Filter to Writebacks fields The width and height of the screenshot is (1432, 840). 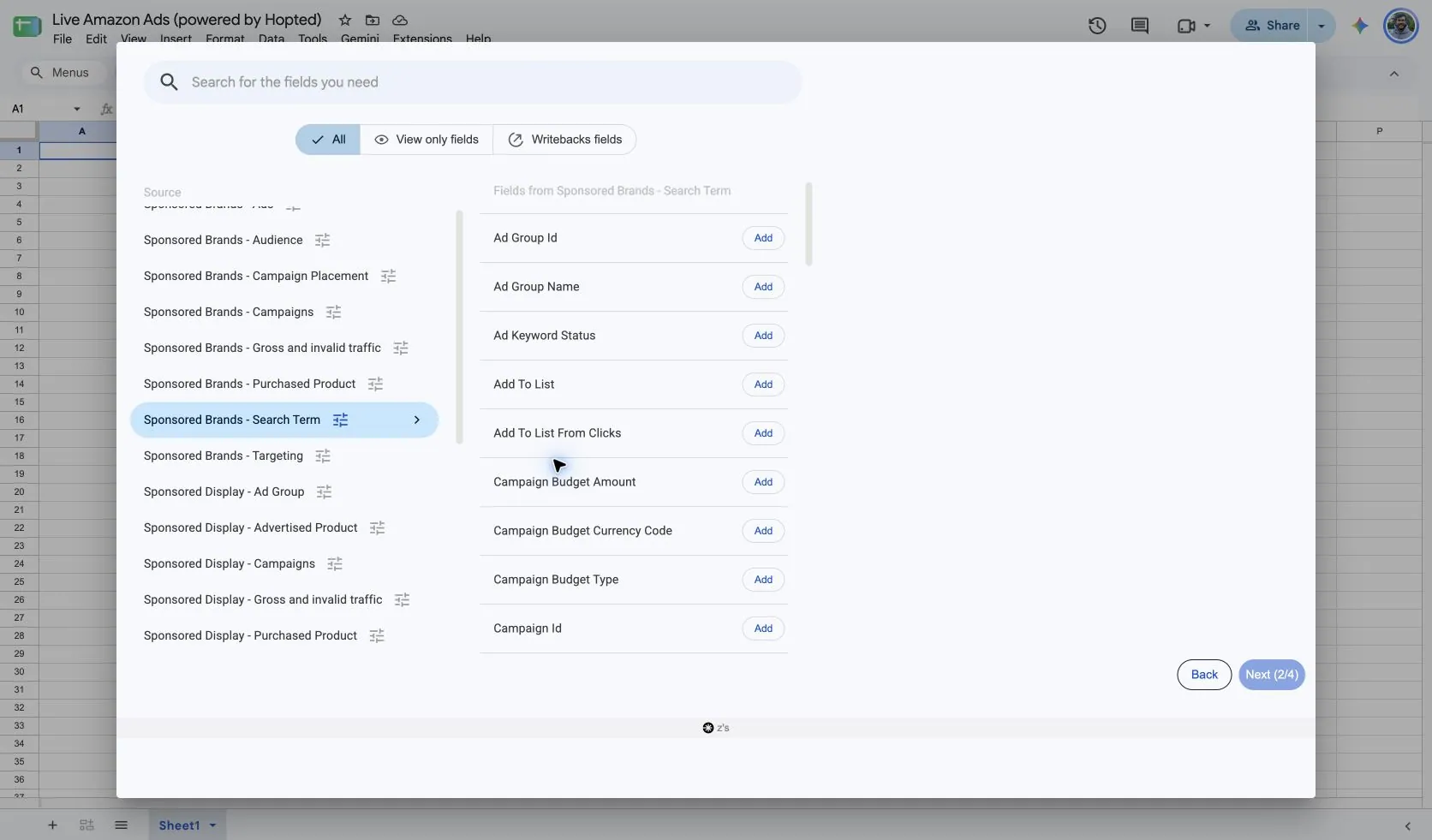pos(564,140)
